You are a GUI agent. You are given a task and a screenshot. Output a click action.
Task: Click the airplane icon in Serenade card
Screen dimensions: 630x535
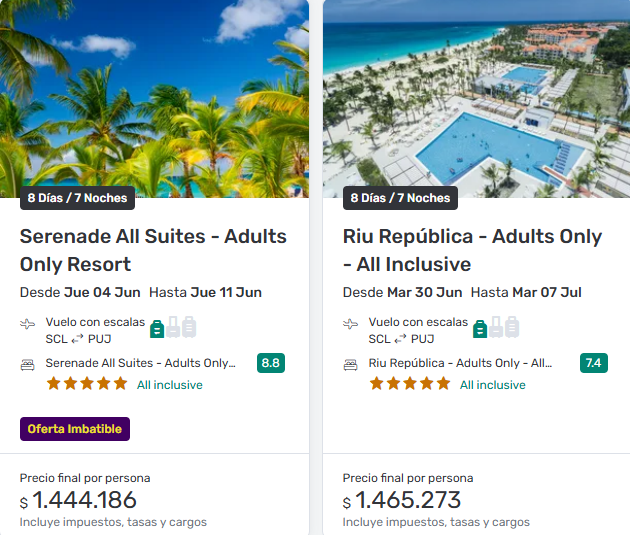coord(28,324)
